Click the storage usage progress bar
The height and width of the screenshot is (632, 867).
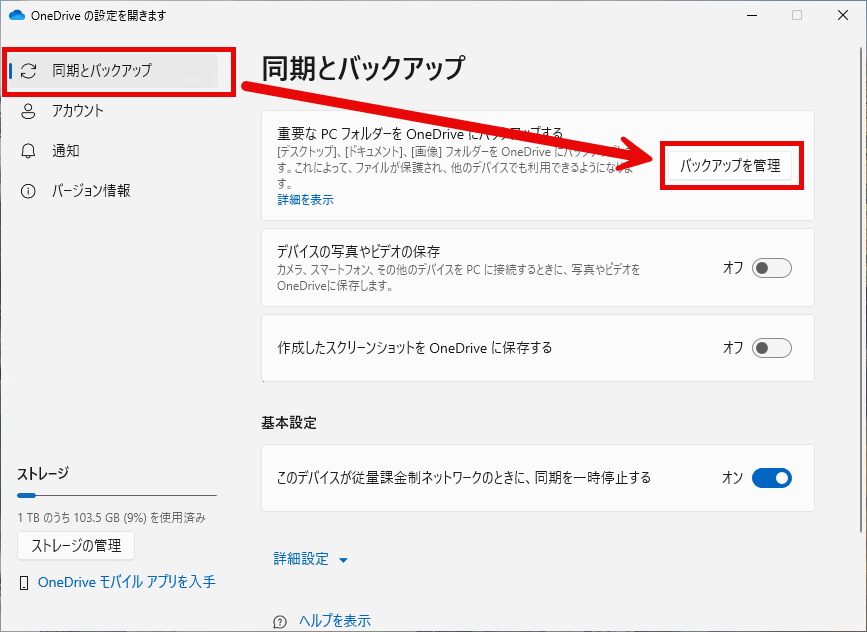pyautogui.click(x=117, y=495)
